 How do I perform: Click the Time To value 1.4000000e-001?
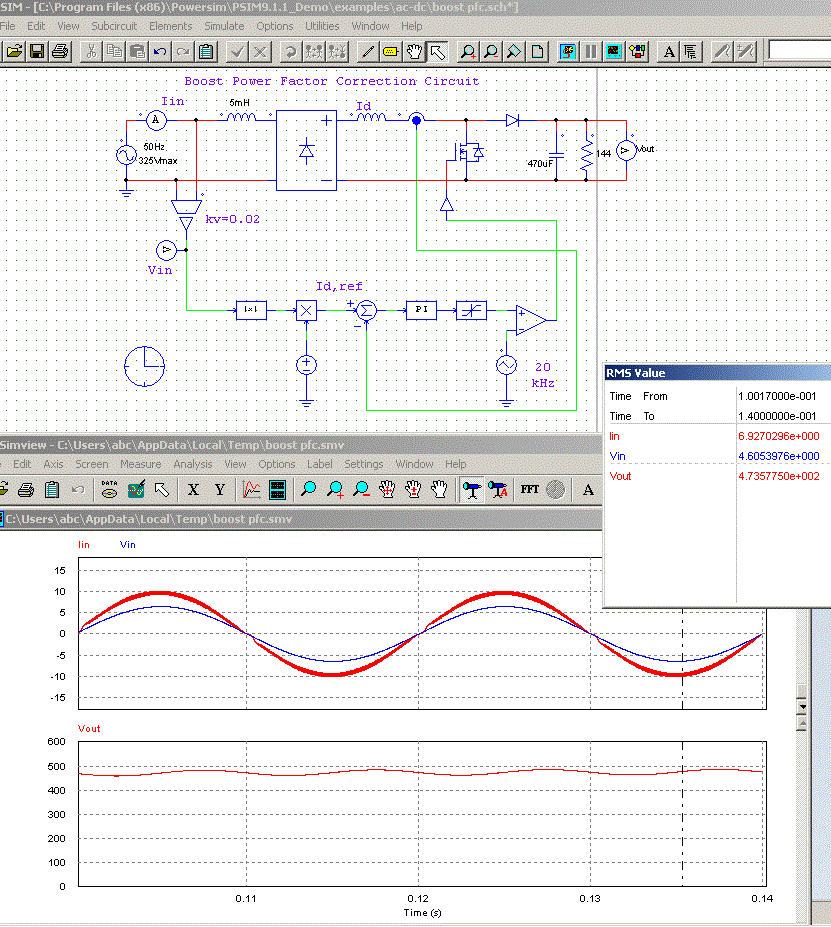coord(777,416)
